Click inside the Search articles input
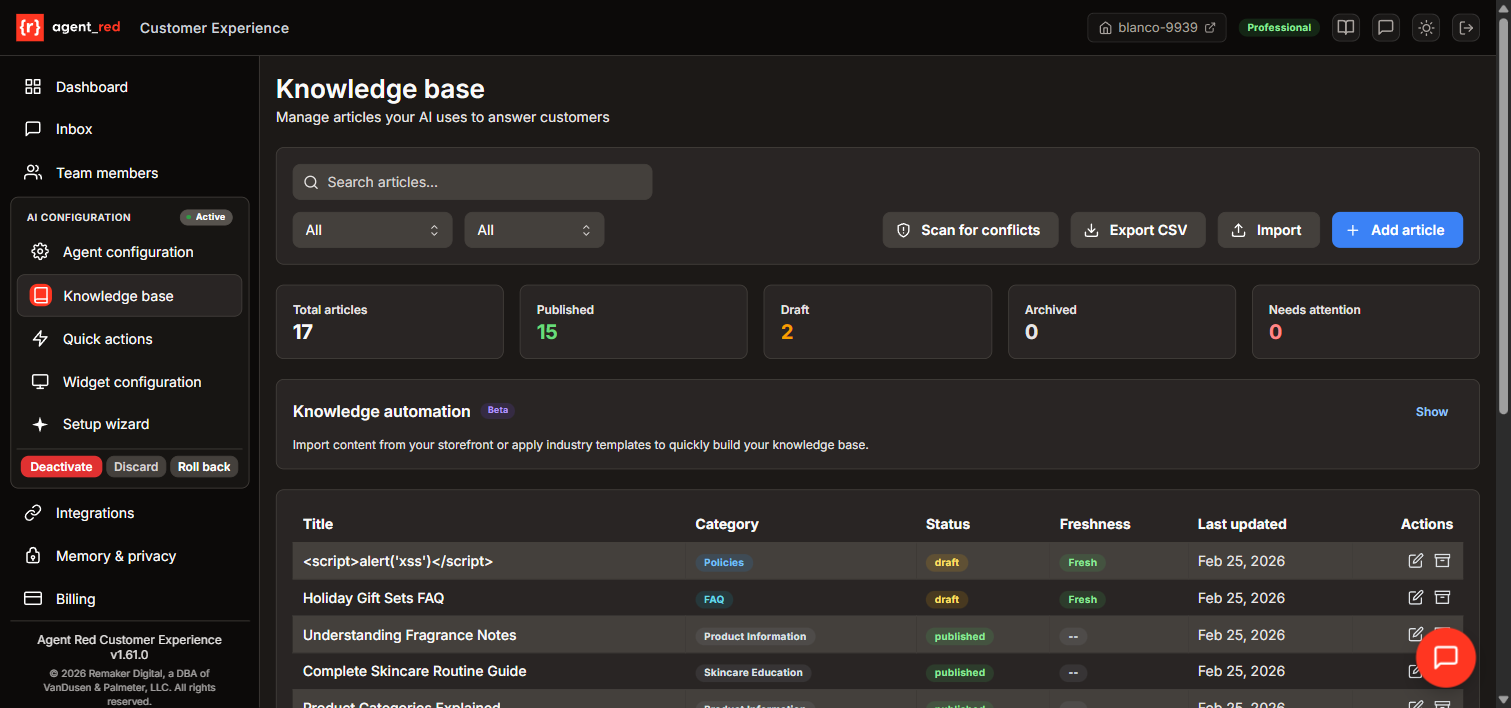1511x708 pixels. tap(470, 181)
